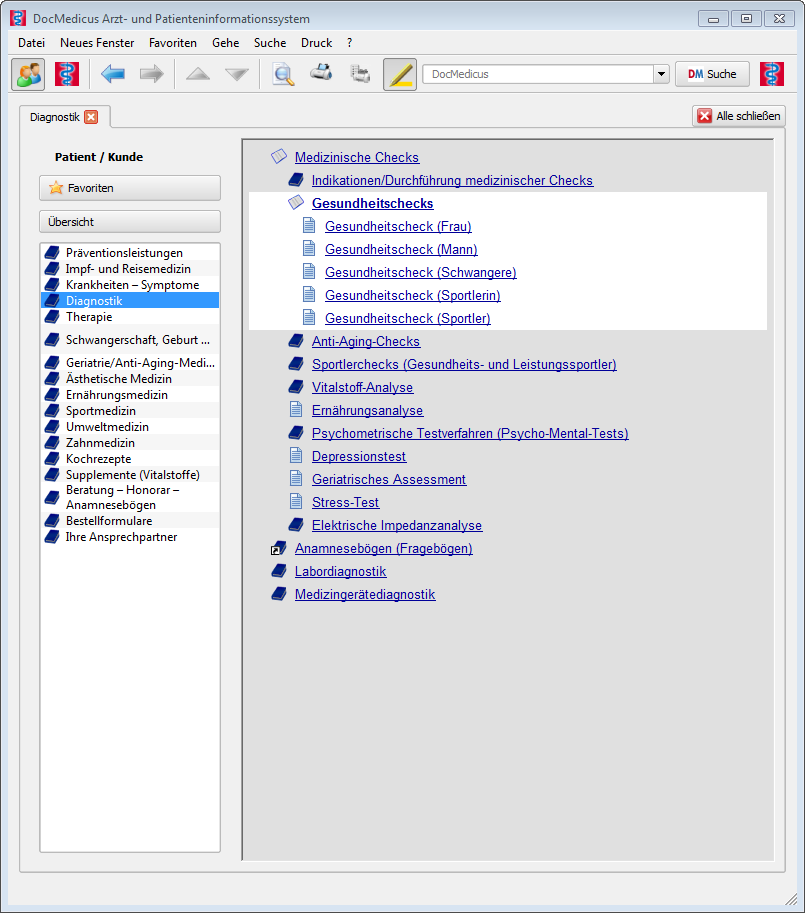805x913 pixels.
Task: Select Krankheiten – Symptome in sidebar
Action: coord(130,285)
